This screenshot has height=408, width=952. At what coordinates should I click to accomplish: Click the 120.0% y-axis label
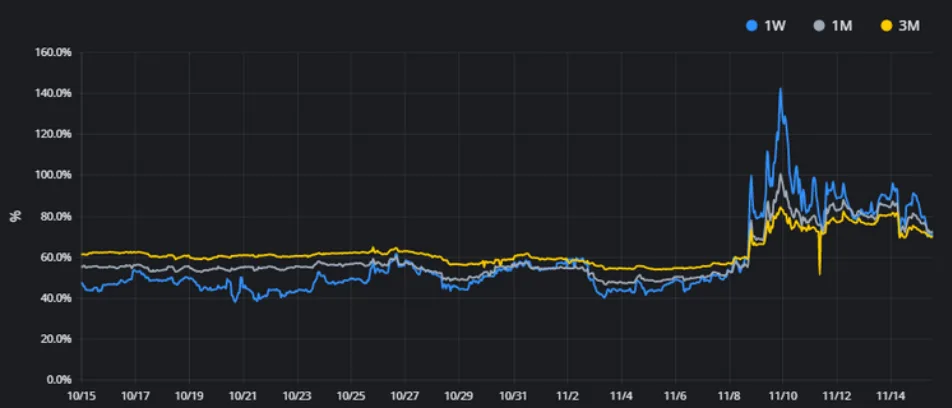point(55,134)
